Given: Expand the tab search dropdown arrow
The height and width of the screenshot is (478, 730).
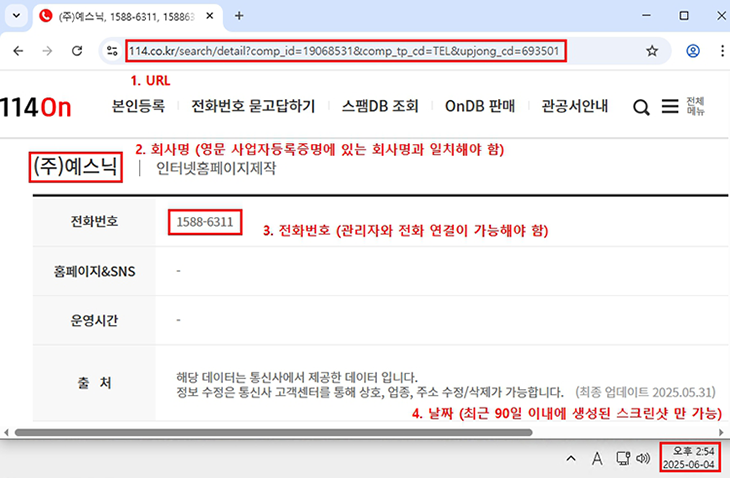Looking at the screenshot, I should 16,16.
